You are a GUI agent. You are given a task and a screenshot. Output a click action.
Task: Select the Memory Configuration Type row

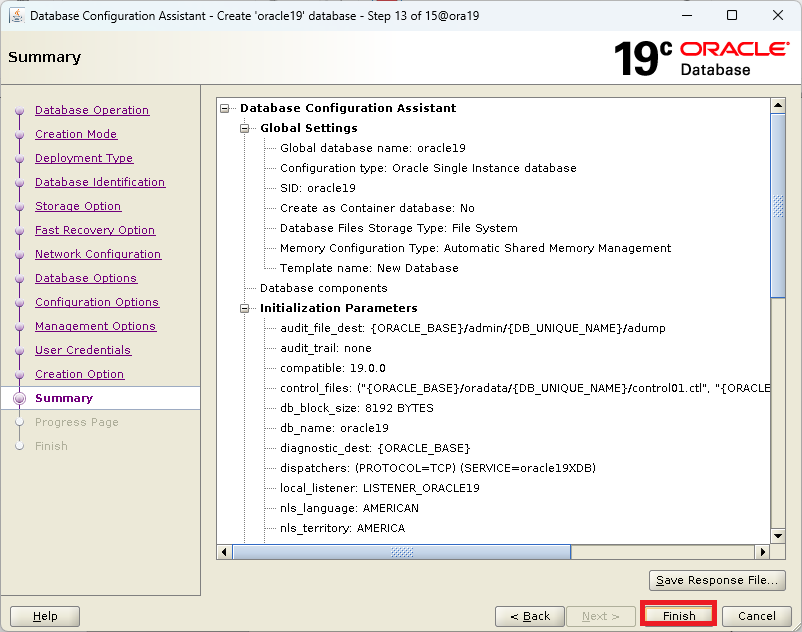[475, 248]
